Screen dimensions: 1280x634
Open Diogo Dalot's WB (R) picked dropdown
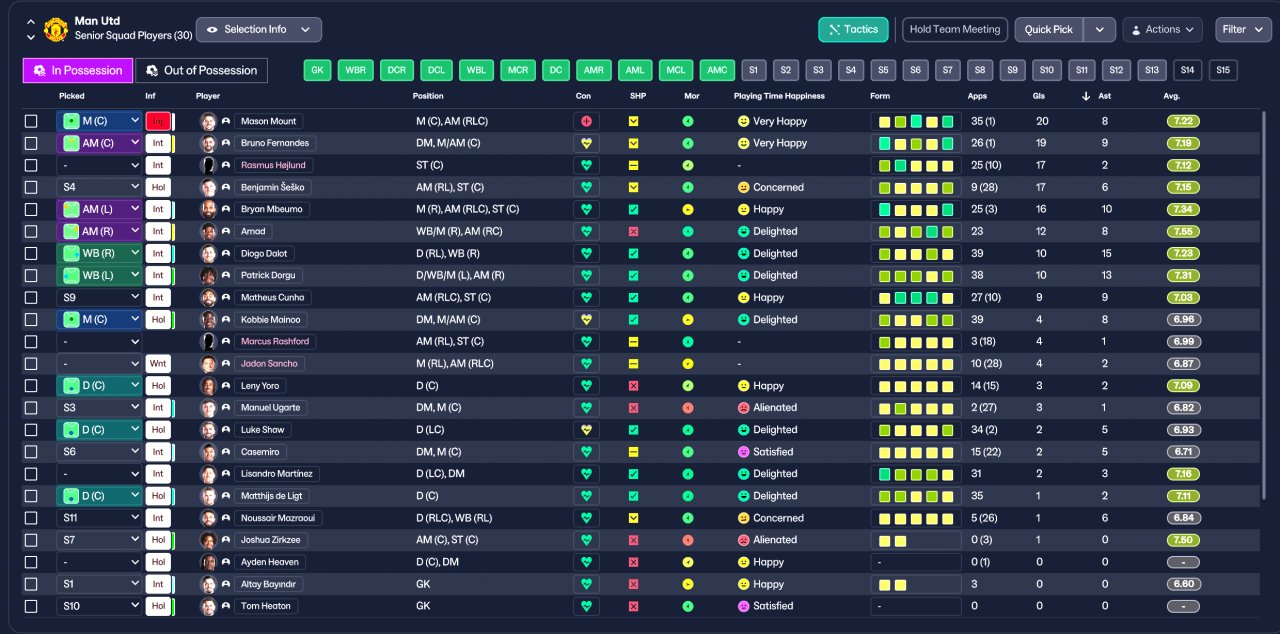click(100, 253)
